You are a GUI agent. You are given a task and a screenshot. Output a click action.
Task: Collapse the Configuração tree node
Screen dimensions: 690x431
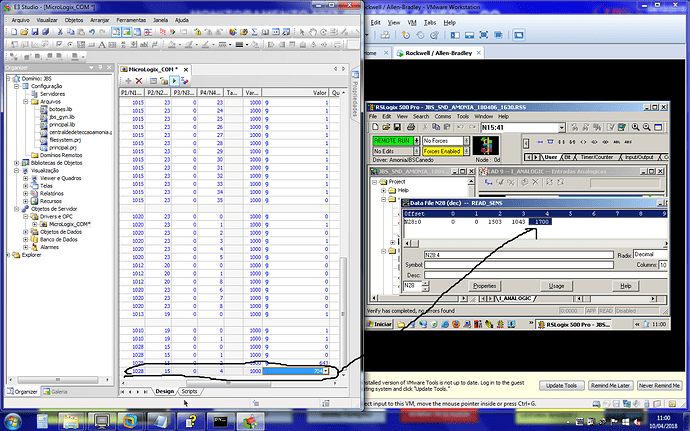point(16,86)
